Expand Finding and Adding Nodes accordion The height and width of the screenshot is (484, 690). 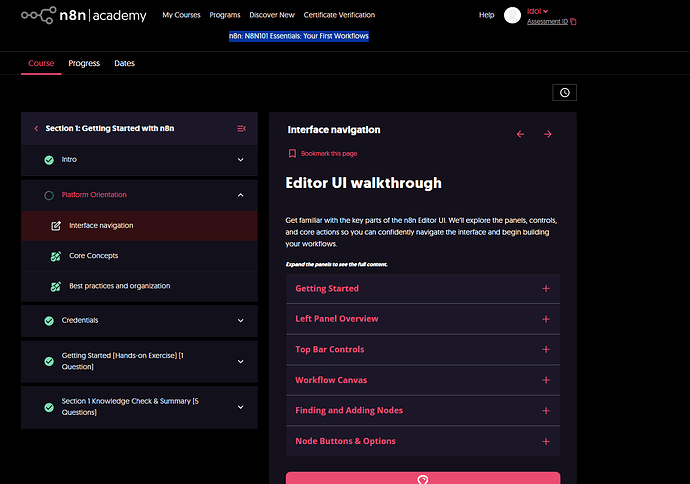pyautogui.click(x=423, y=411)
